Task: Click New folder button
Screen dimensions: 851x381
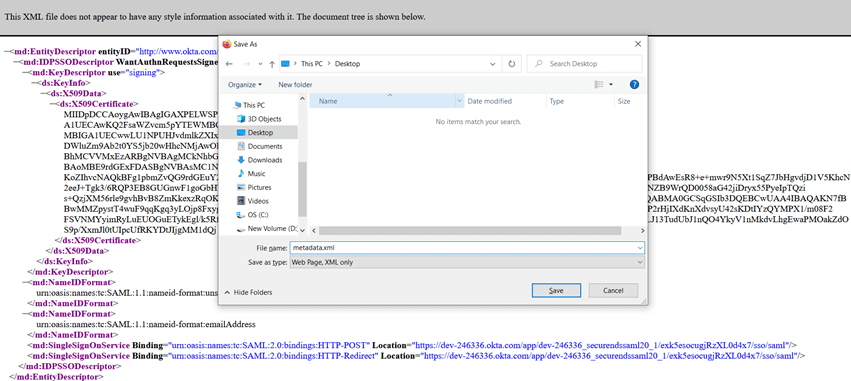Action: [x=295, y=85]
